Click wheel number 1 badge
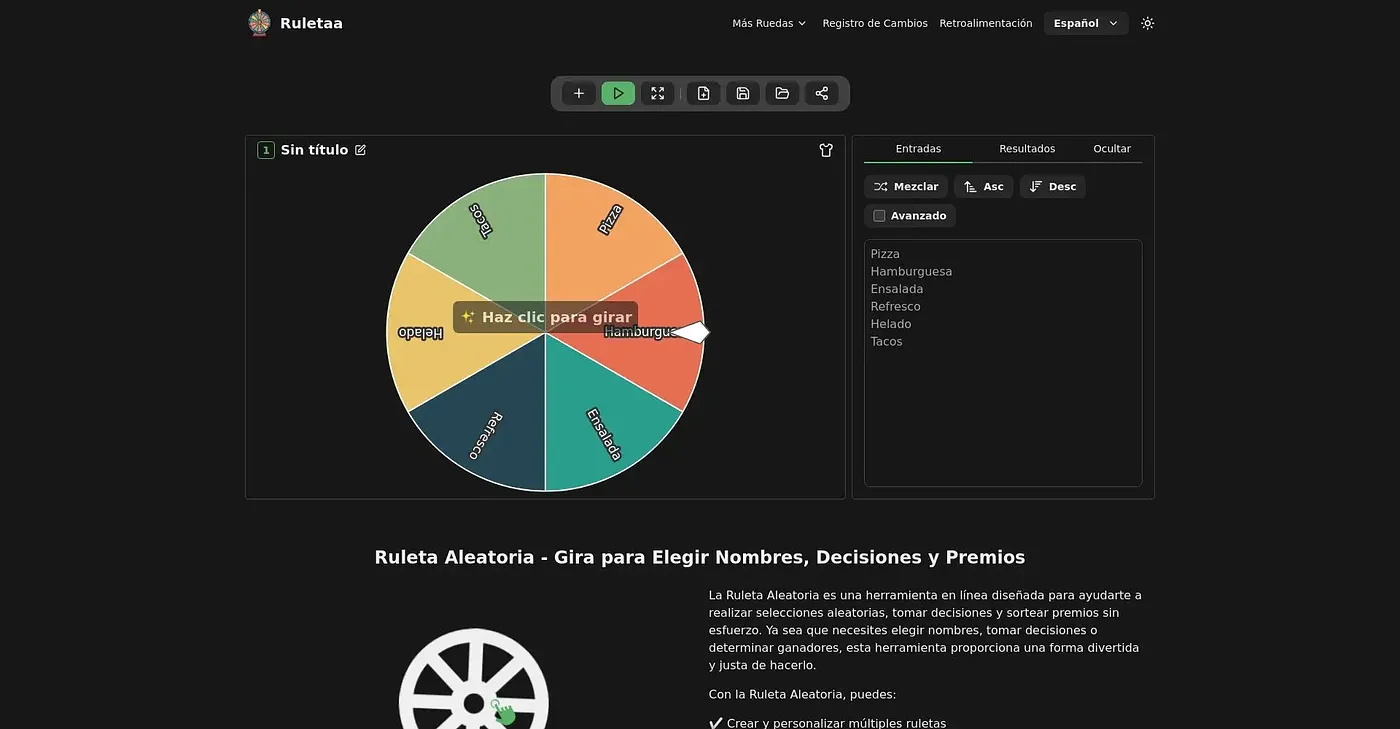The height and width of the screenshot is (729, 1400). 266,150
